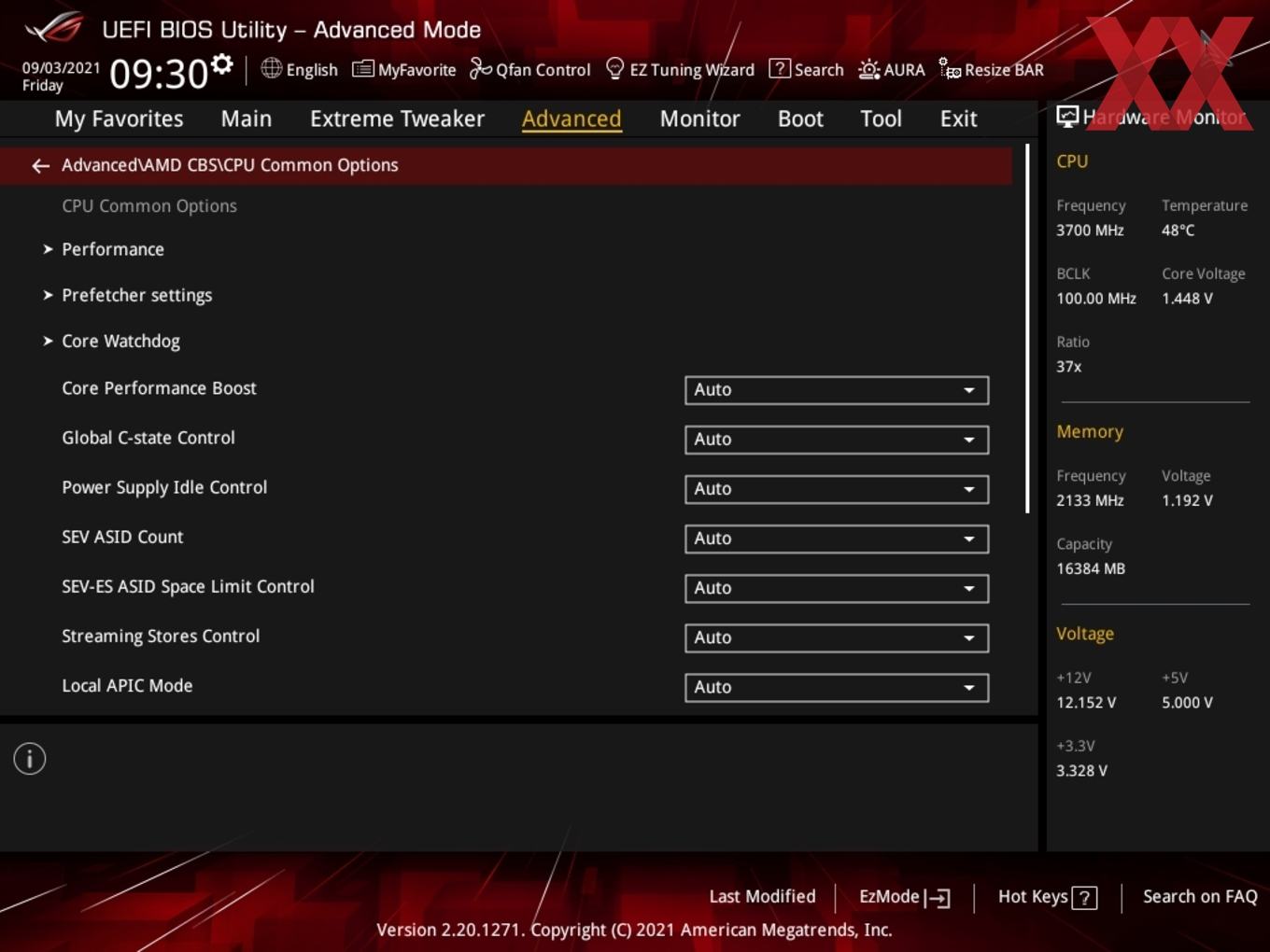
Task: Open the Exit tab
Action: tap(958, 119)
